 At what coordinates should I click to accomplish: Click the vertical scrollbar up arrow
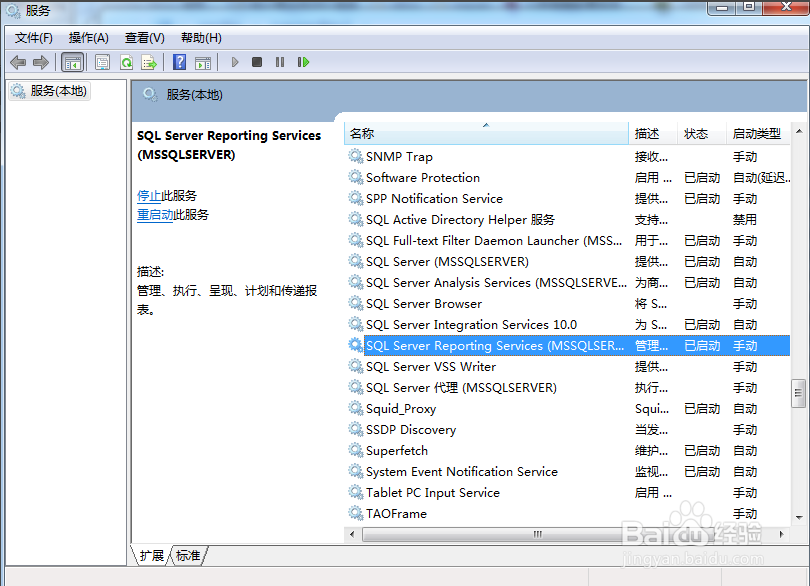[799, 132]
